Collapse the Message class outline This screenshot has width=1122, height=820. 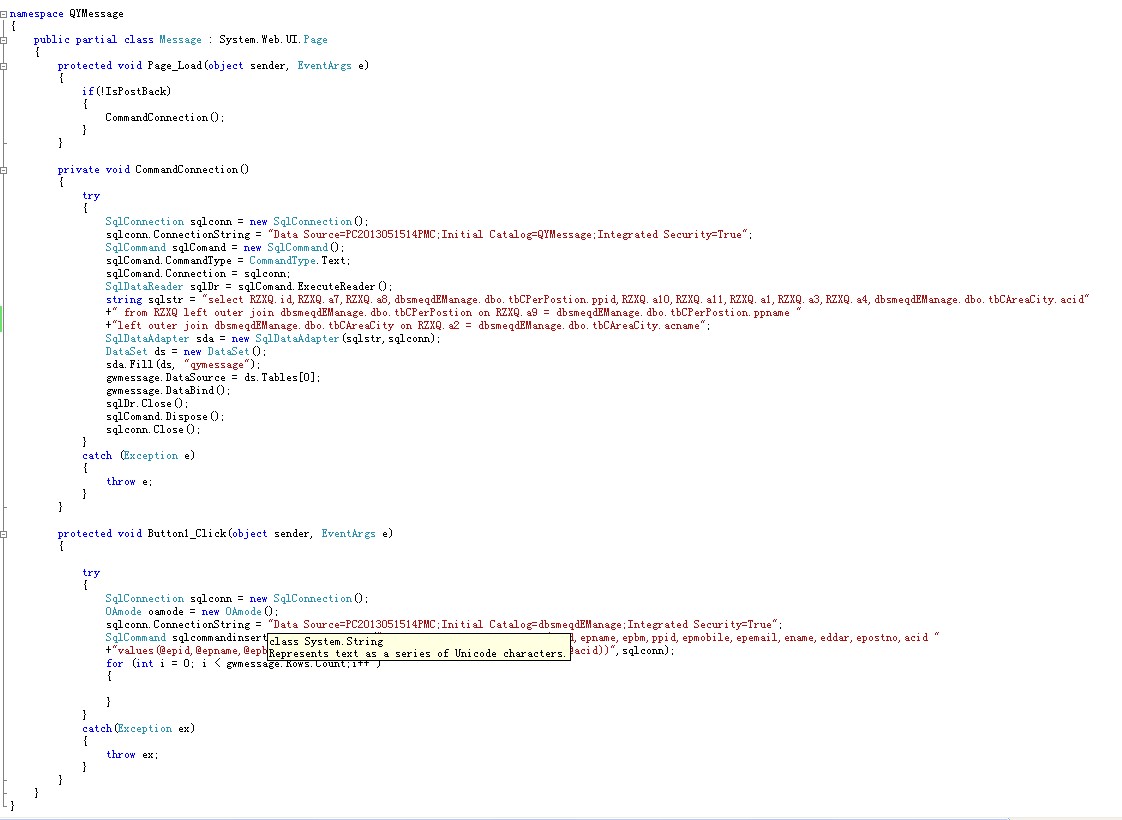coord(4,40)
